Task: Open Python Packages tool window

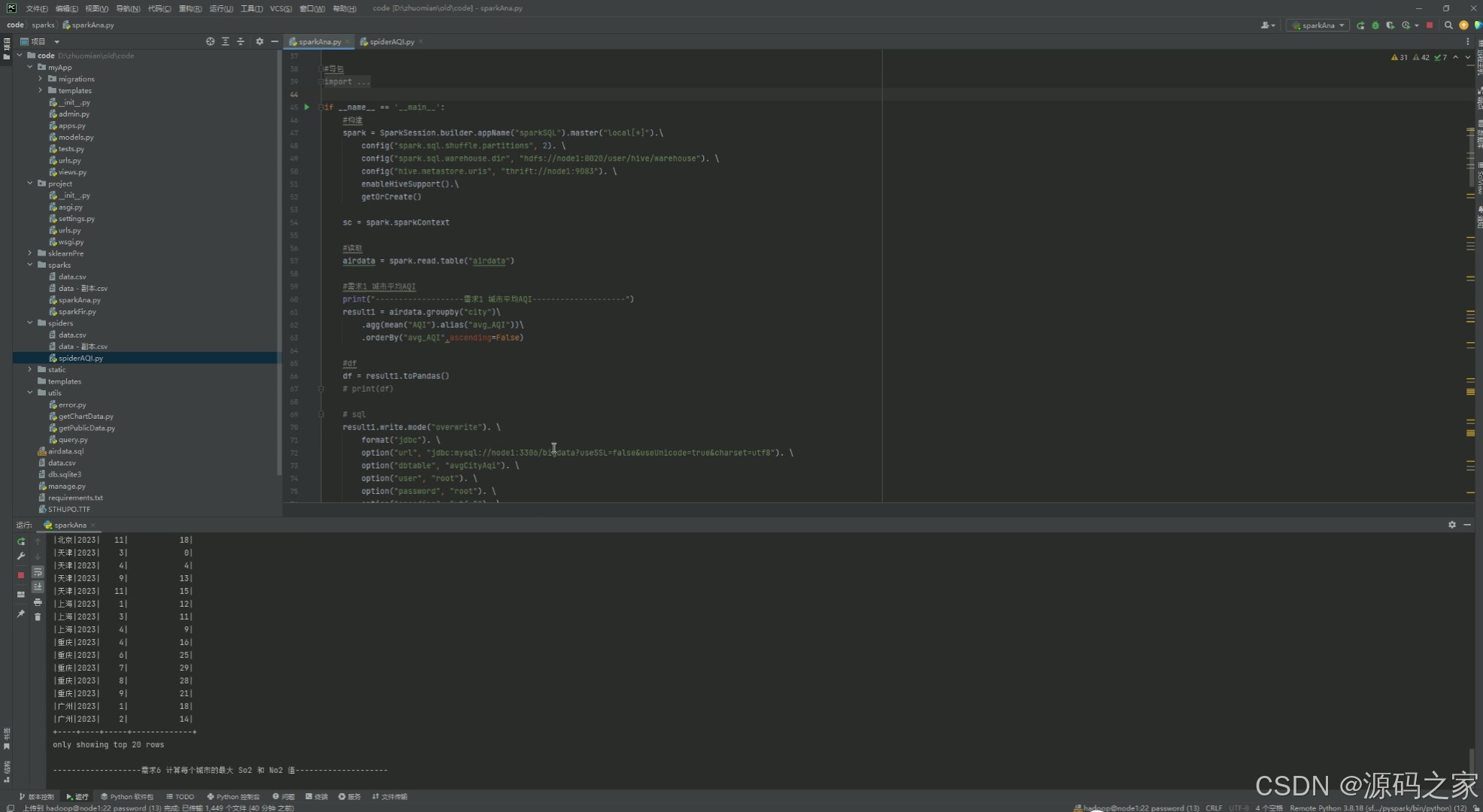Action: click(x=127, y=796)
